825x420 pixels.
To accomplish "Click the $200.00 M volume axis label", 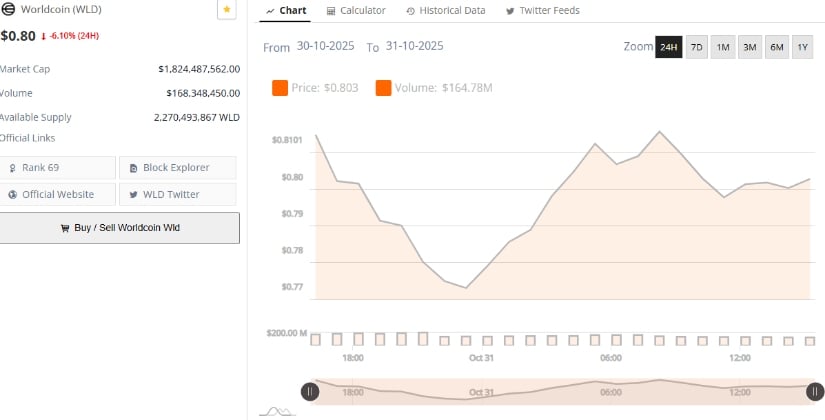I will [287, 333].
